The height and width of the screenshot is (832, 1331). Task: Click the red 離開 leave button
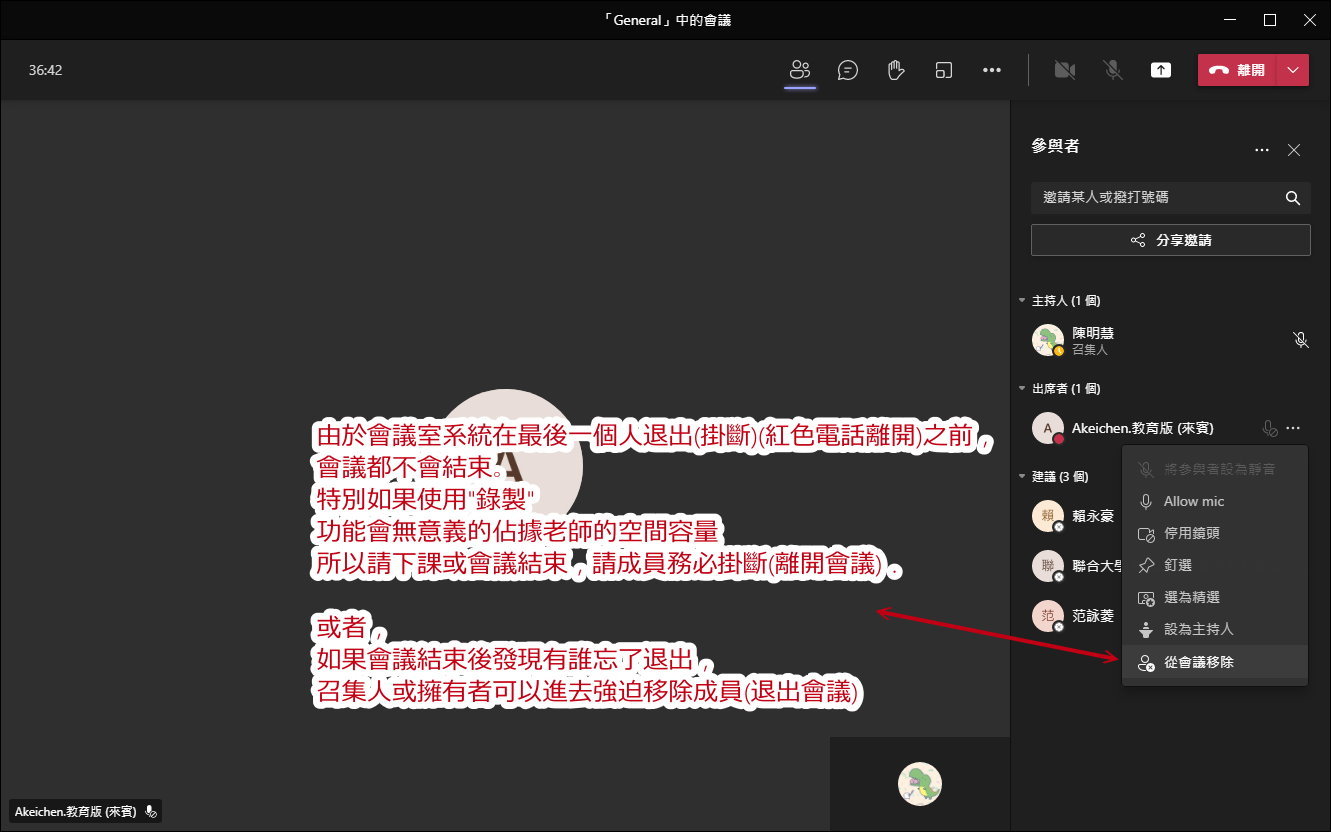click(1238, 70)
